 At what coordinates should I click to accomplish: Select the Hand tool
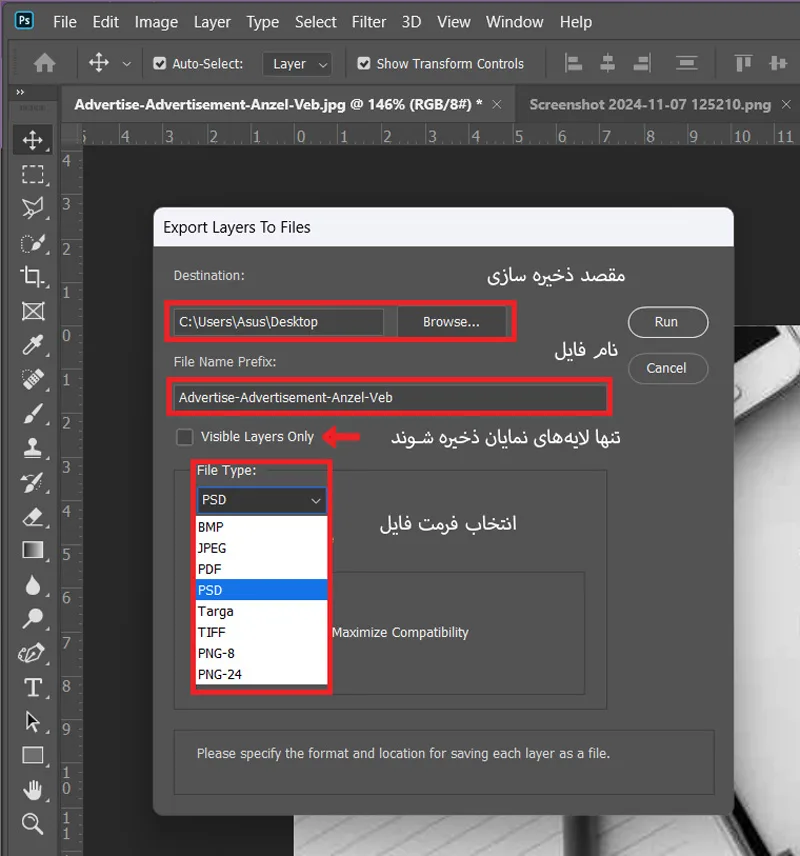(33, 790)
